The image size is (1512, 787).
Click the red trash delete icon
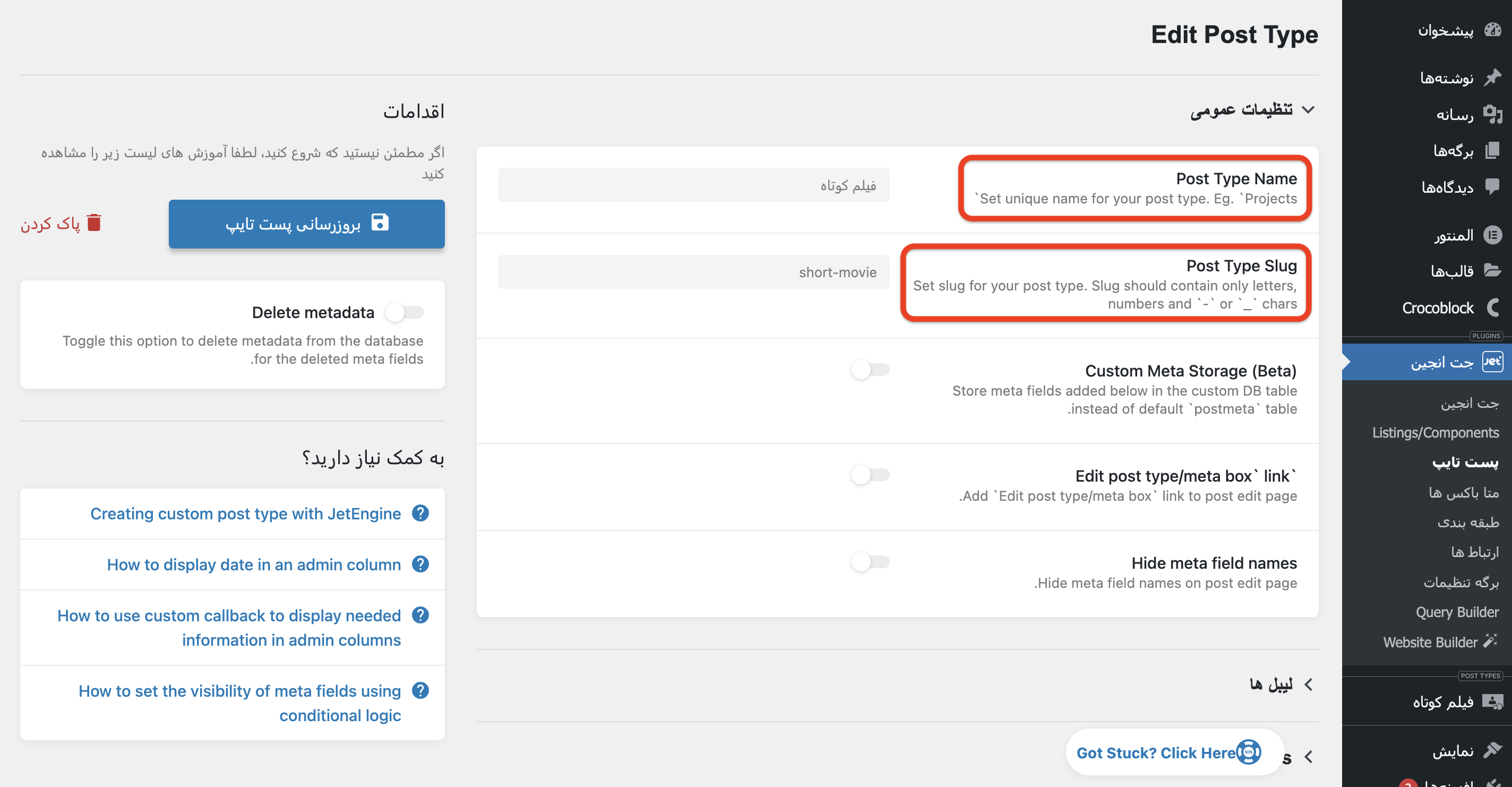coord(94,223)
